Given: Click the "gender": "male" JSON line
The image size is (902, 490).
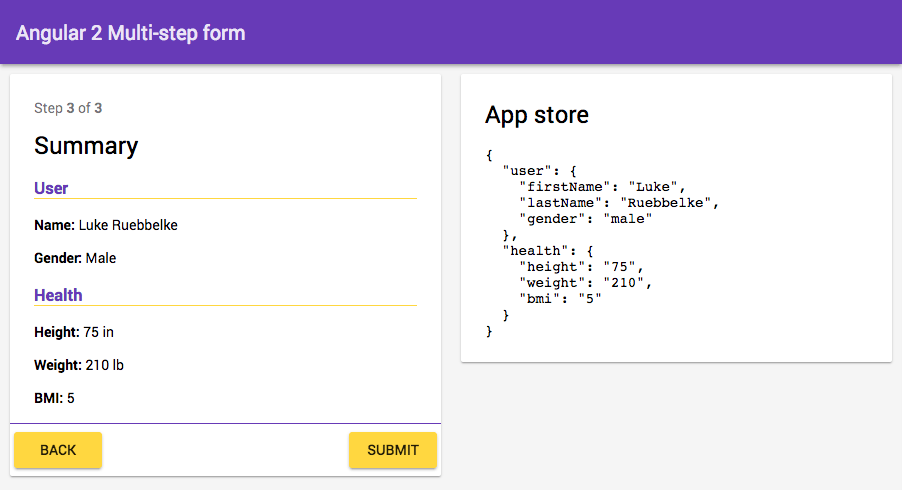Looking at the screenshot, I should coord(586,219).
